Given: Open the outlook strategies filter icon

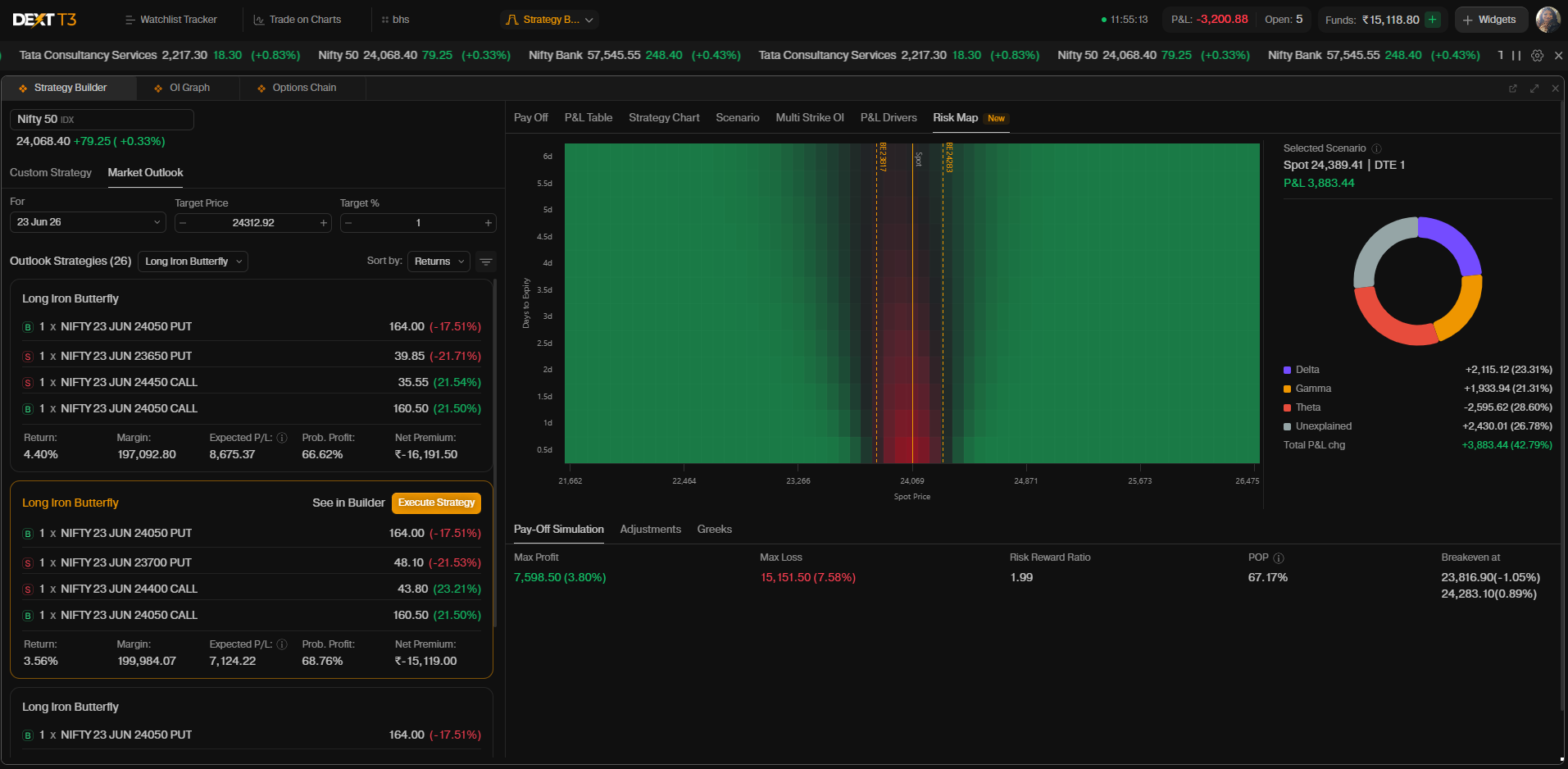Looking at the screenshot, I should pyautogui.click(x=486, y=262).
